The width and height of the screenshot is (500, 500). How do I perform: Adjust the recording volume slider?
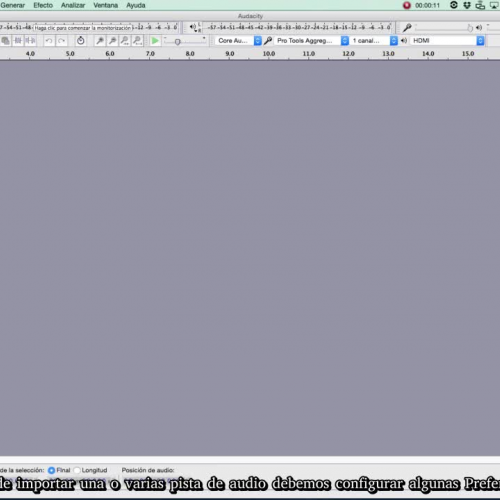pyautogui.click(x=444, y=28)
